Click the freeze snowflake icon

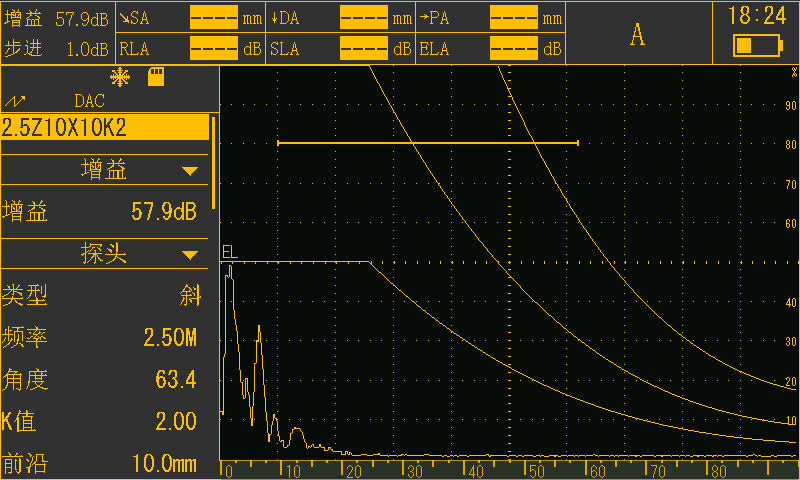tap(120, 77)
